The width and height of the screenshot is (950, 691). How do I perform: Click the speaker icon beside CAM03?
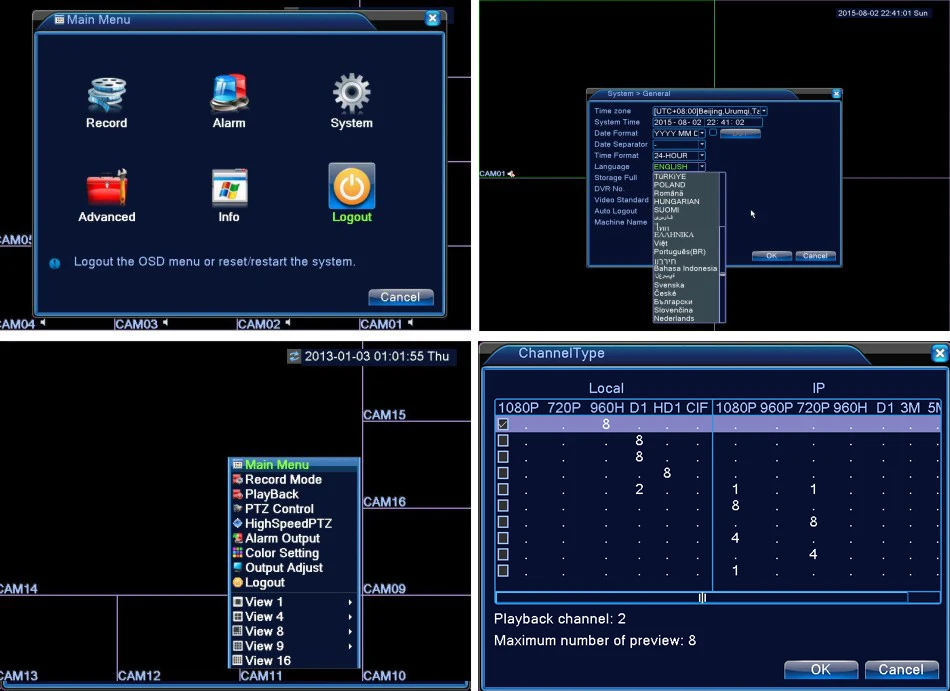(165, 323)
